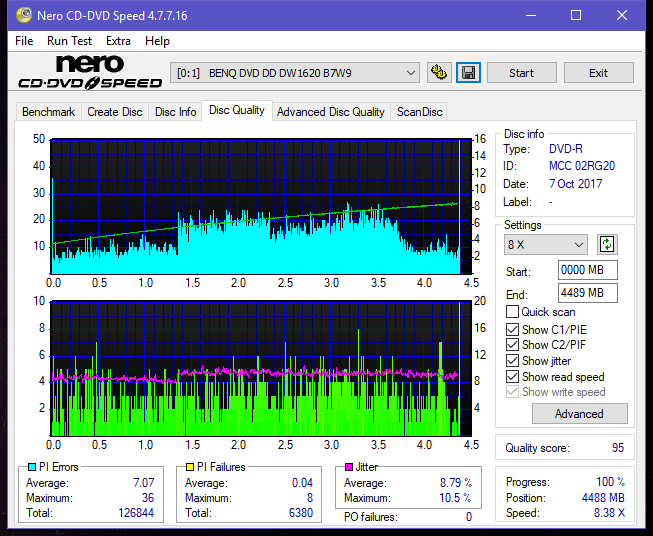Click Jitter average 8.79 %

pyautogui.click(x=456, y=483)
